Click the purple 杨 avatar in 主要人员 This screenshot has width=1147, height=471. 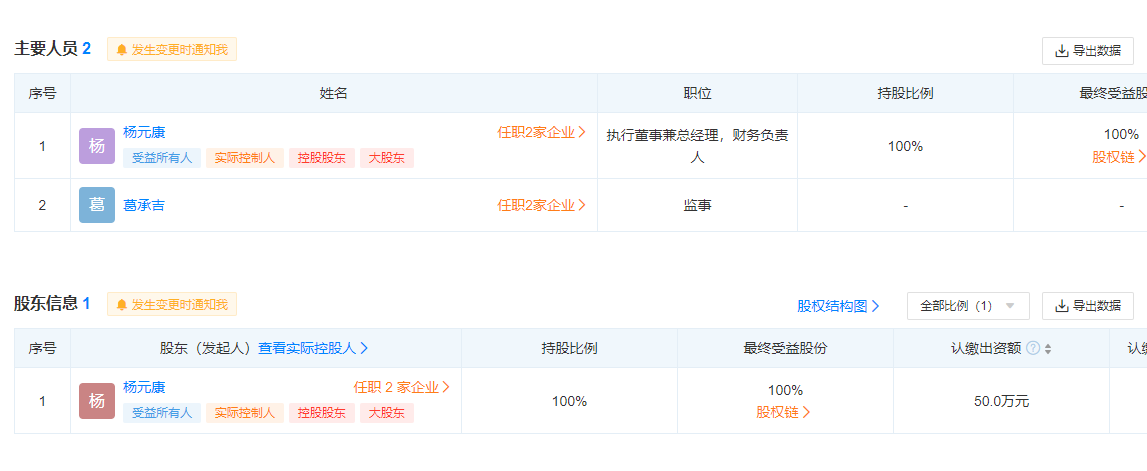point(97,146)
